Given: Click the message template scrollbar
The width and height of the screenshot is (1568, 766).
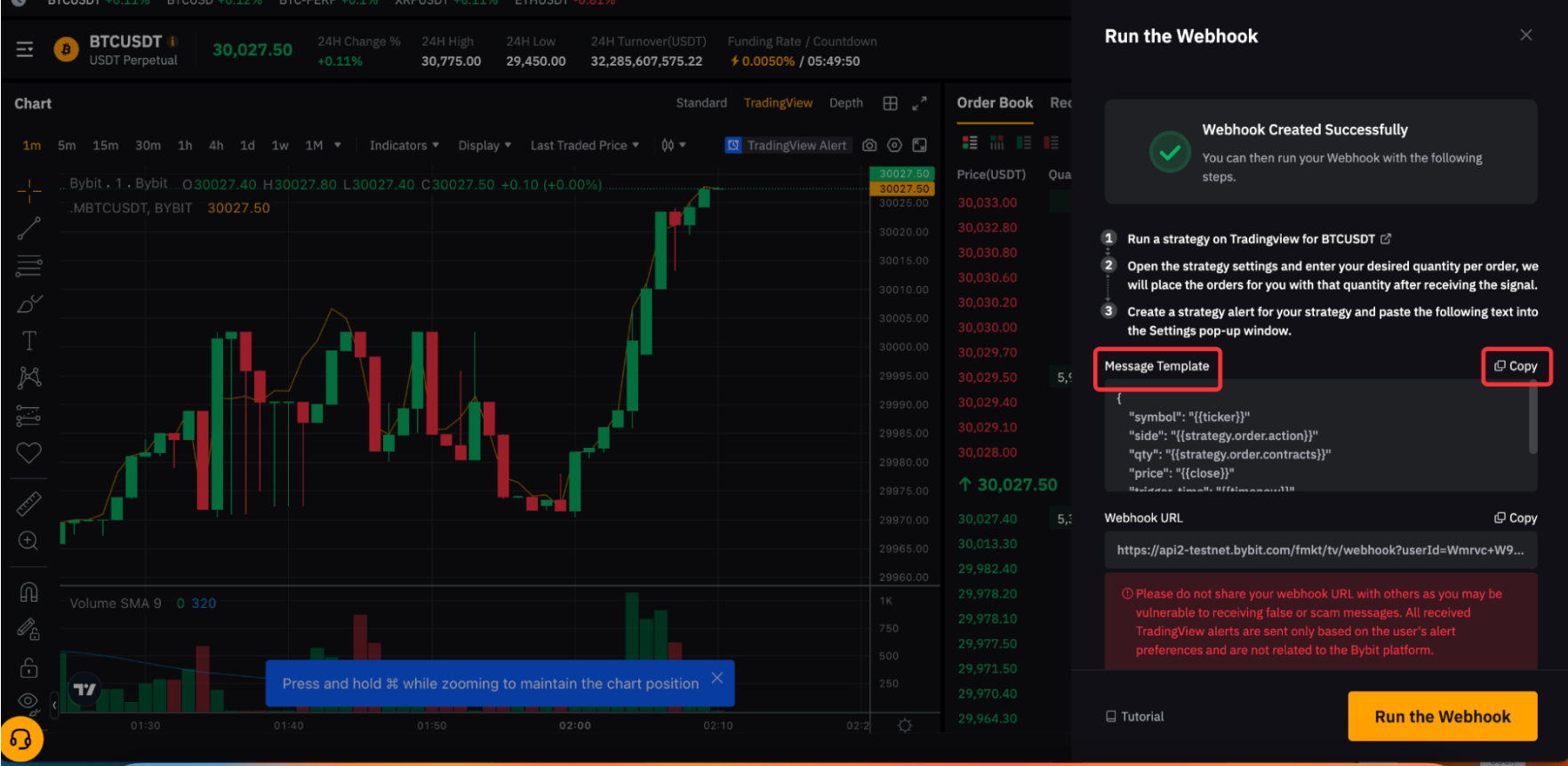Looking at the screenshot, I should point(1532,422).
